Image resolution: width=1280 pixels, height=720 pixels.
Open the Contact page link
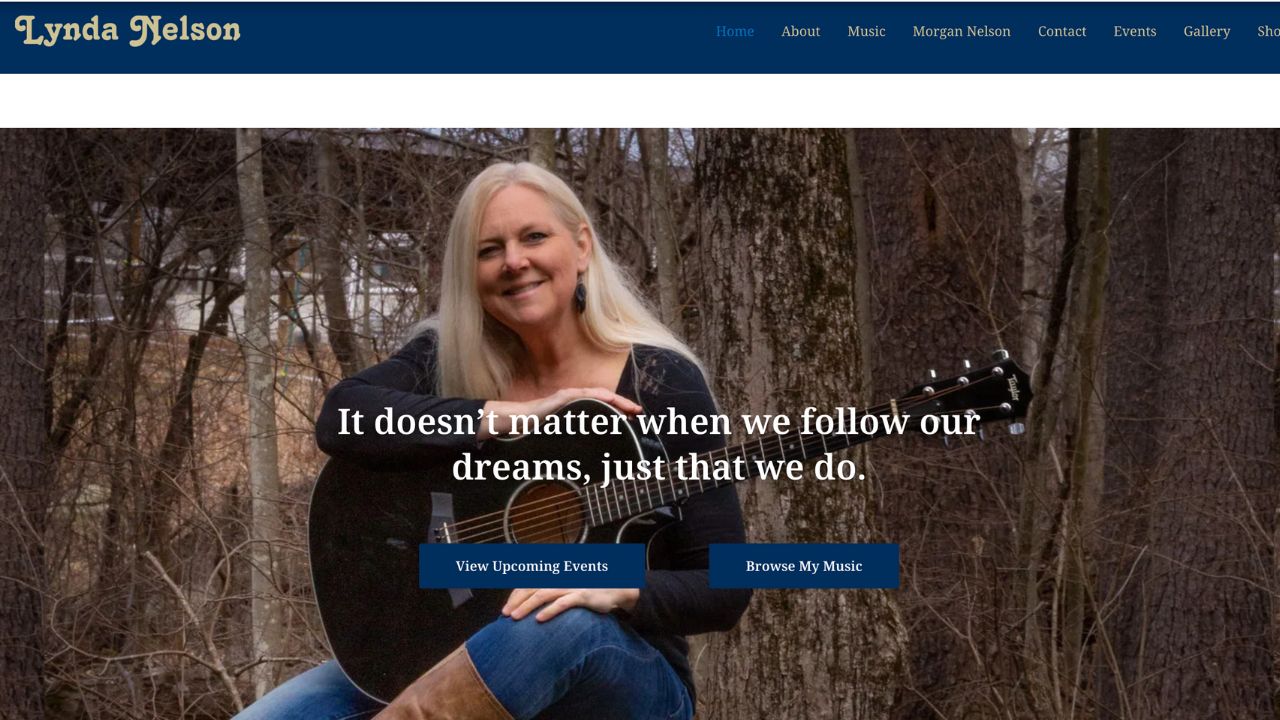click(1062, 31)
